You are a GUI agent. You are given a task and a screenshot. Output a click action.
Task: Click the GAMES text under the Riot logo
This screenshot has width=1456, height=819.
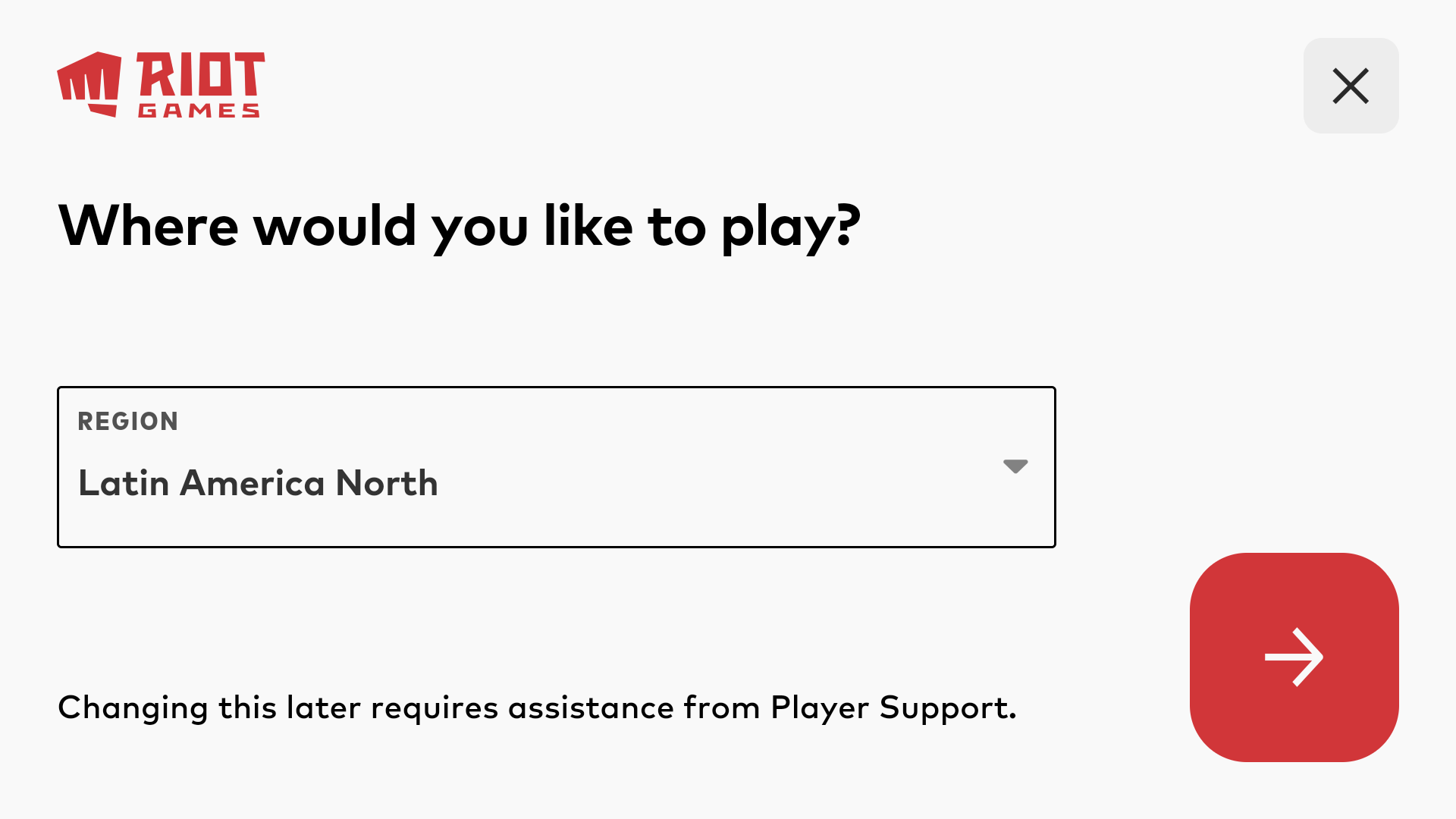pyautogui.click(x=199, y=111)
